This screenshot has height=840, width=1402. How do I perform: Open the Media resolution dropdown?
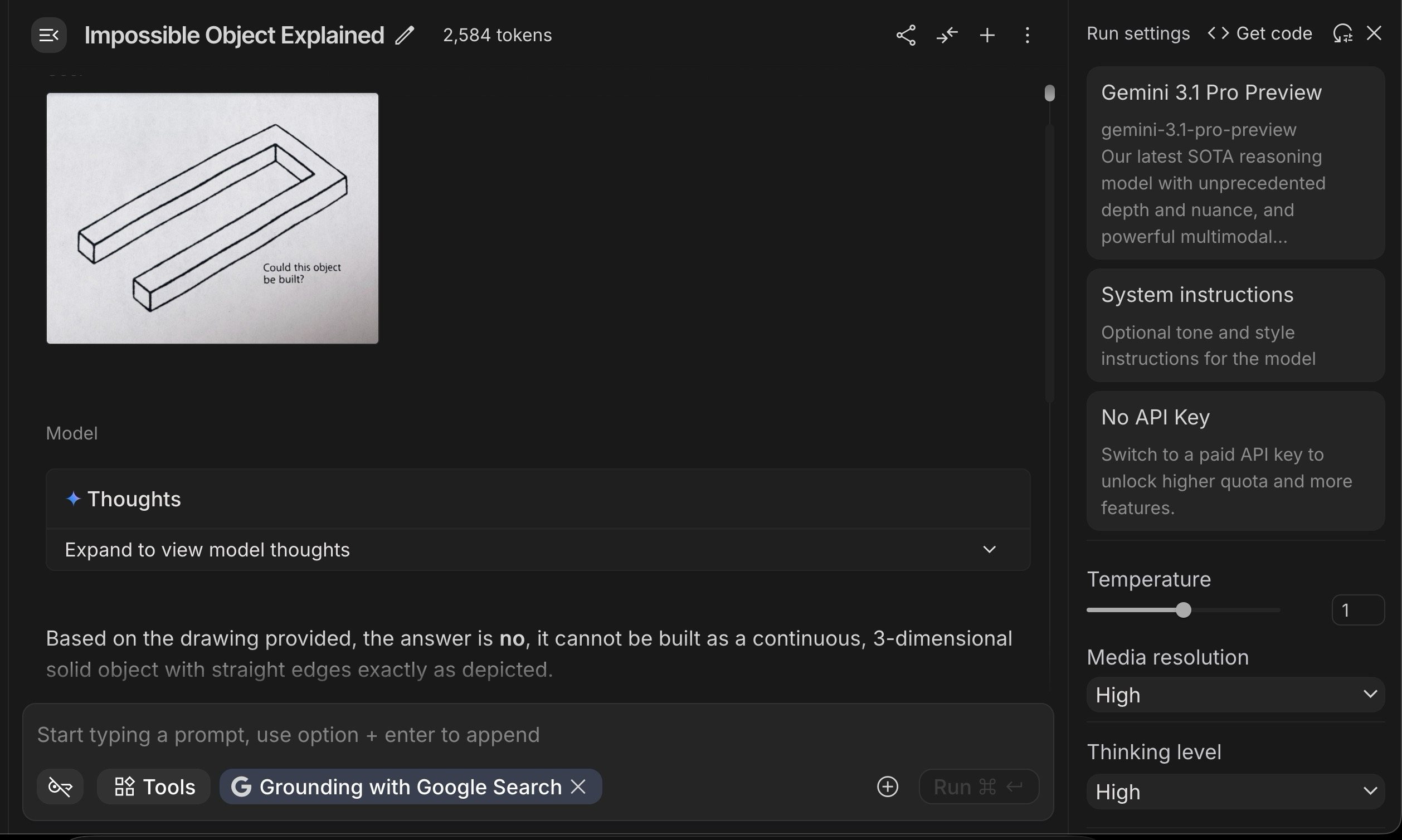(1235, 695)
